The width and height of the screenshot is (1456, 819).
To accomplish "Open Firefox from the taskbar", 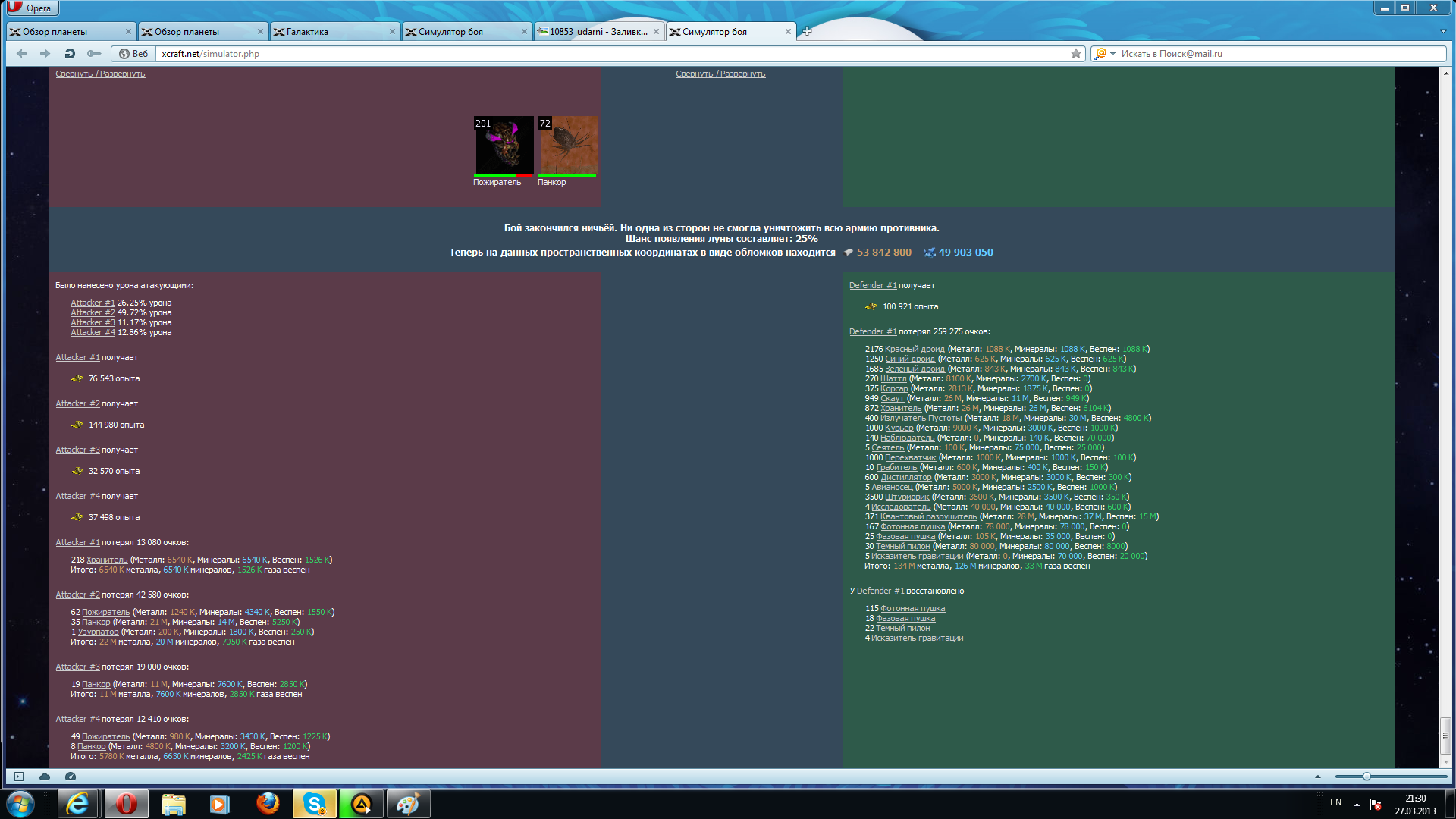I will (x=267, y=804).
